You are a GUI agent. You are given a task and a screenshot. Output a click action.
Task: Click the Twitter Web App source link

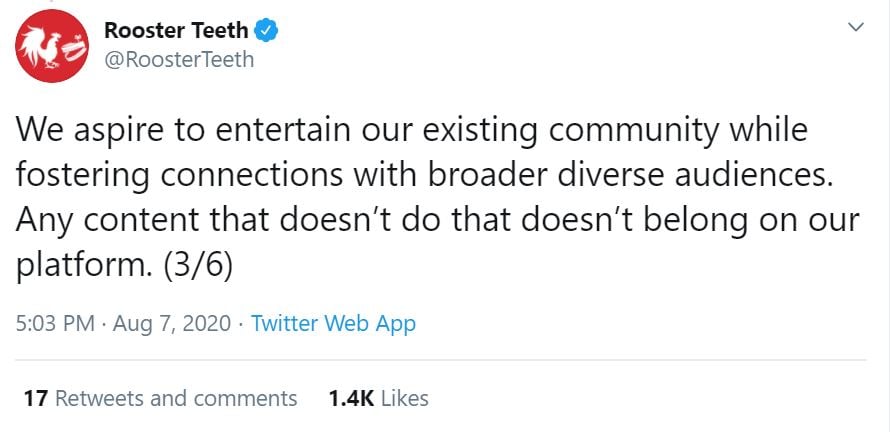333,323
